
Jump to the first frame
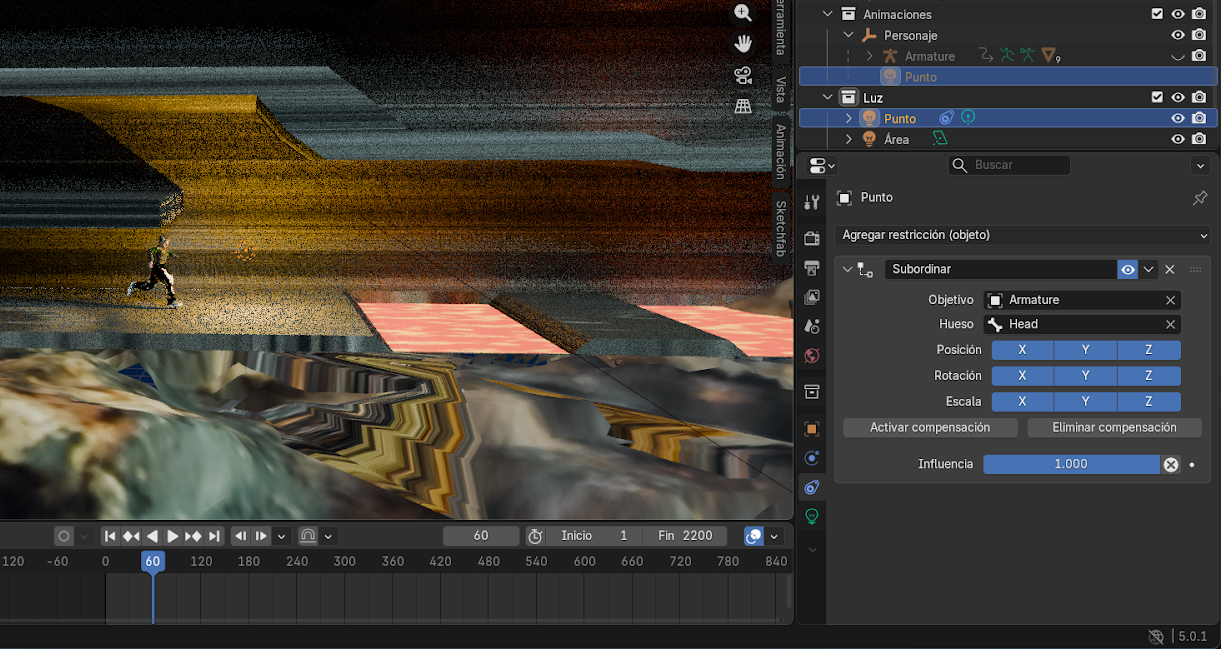tap(111, 536)
